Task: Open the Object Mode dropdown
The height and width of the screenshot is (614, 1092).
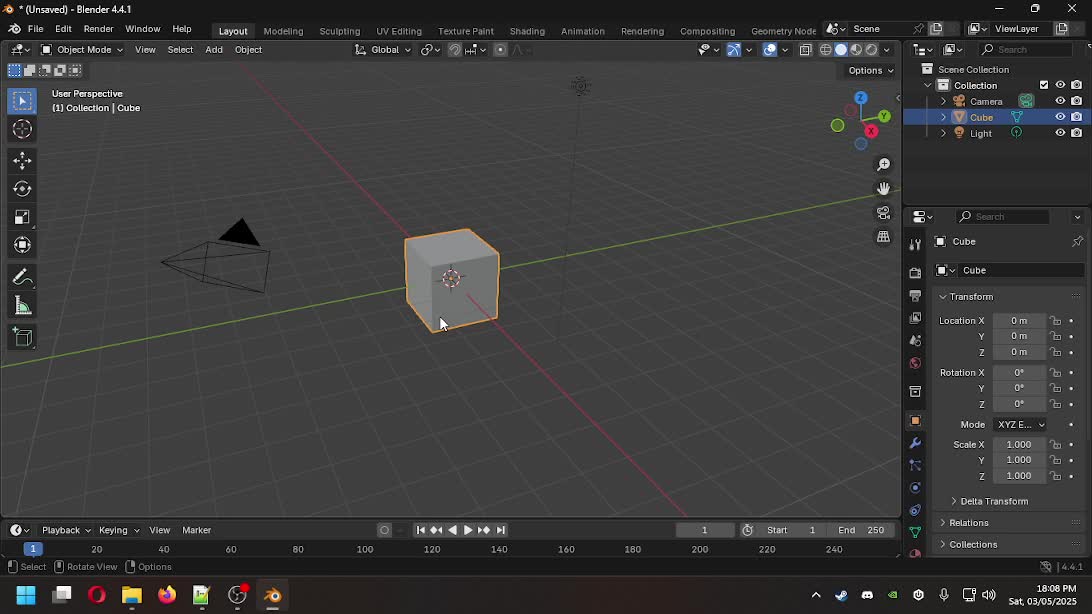Action: 82,49
